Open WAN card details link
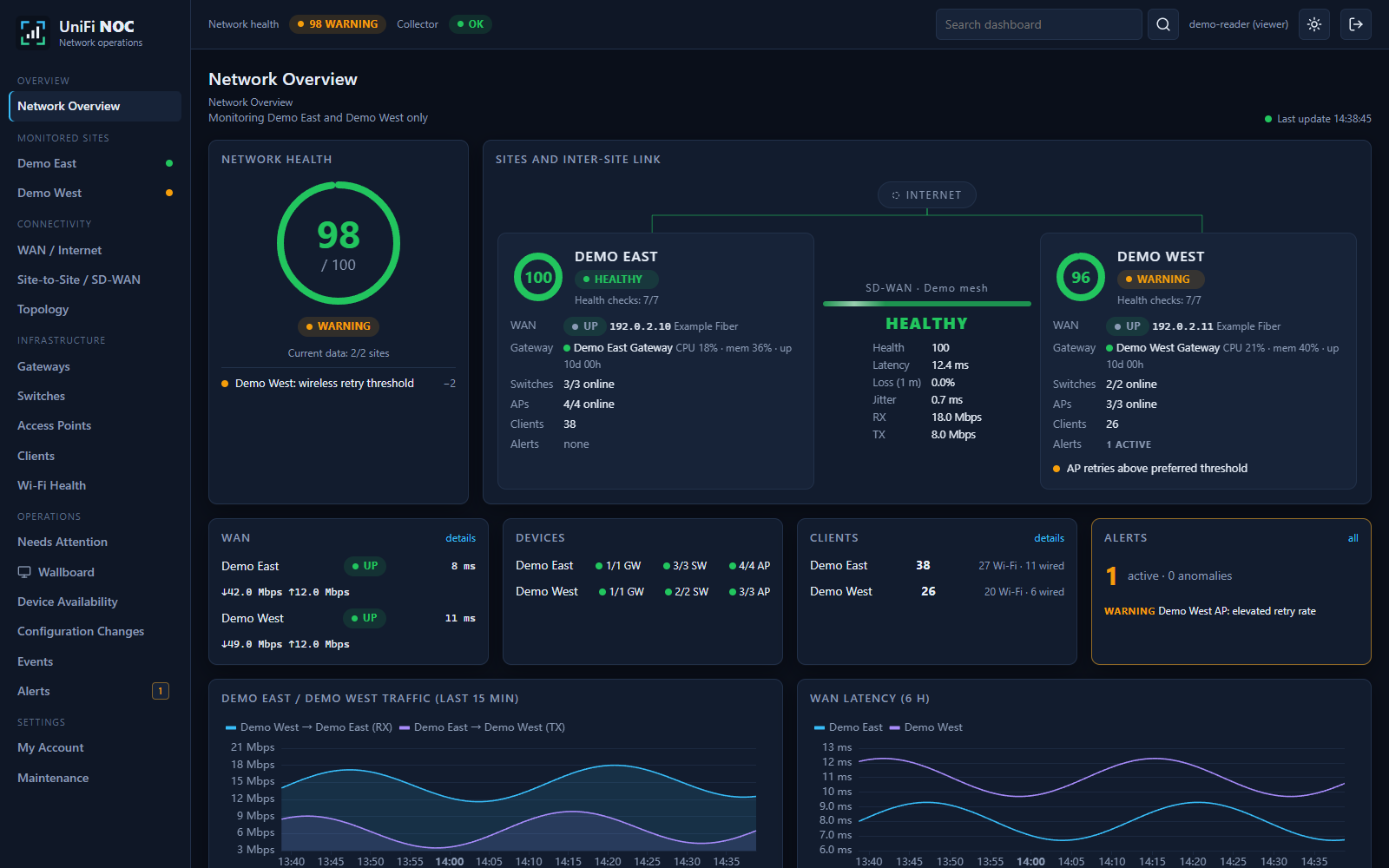 point(460,538)
